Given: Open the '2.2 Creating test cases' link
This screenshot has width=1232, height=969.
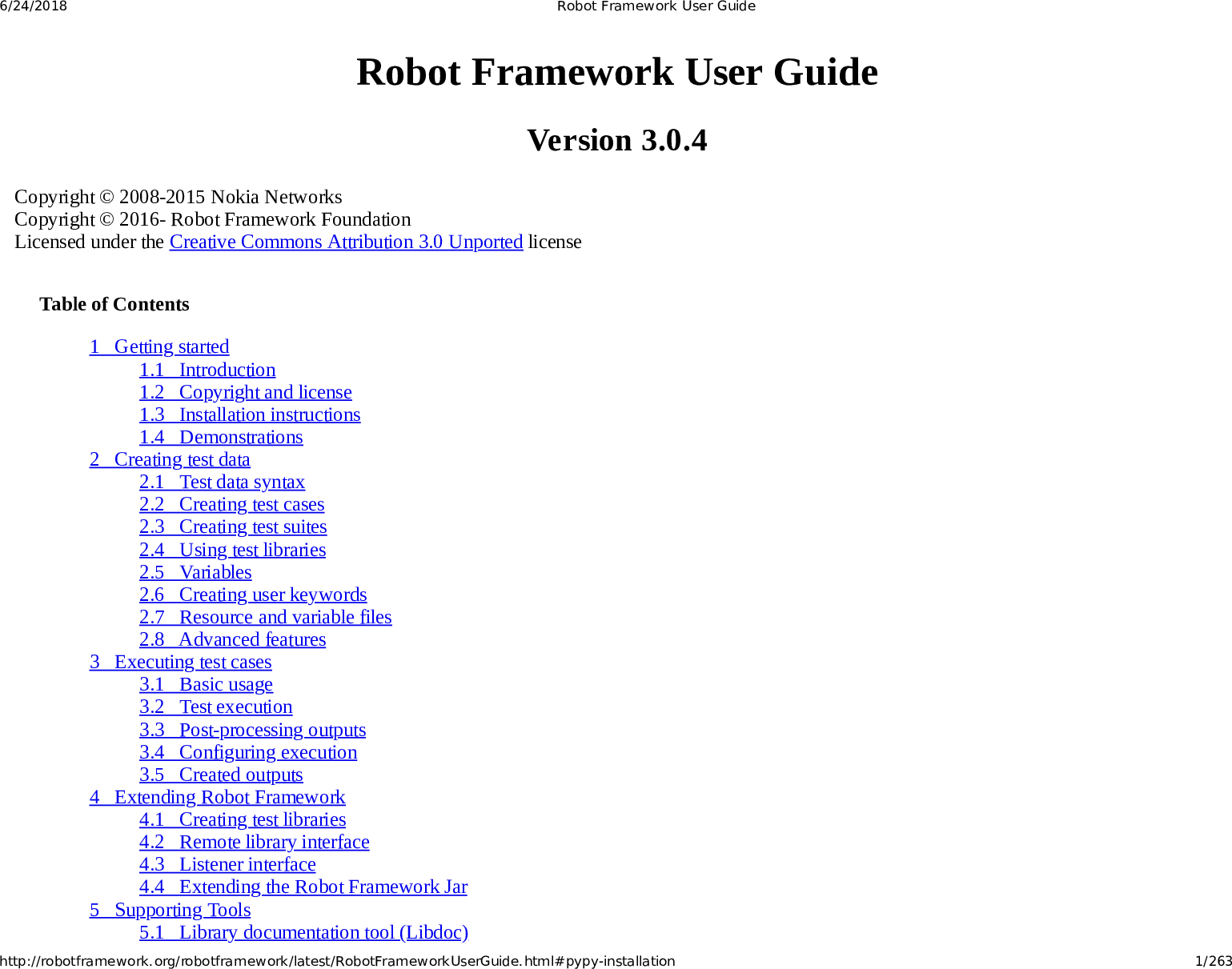Looking at the screenshot, I should point(231,504).
